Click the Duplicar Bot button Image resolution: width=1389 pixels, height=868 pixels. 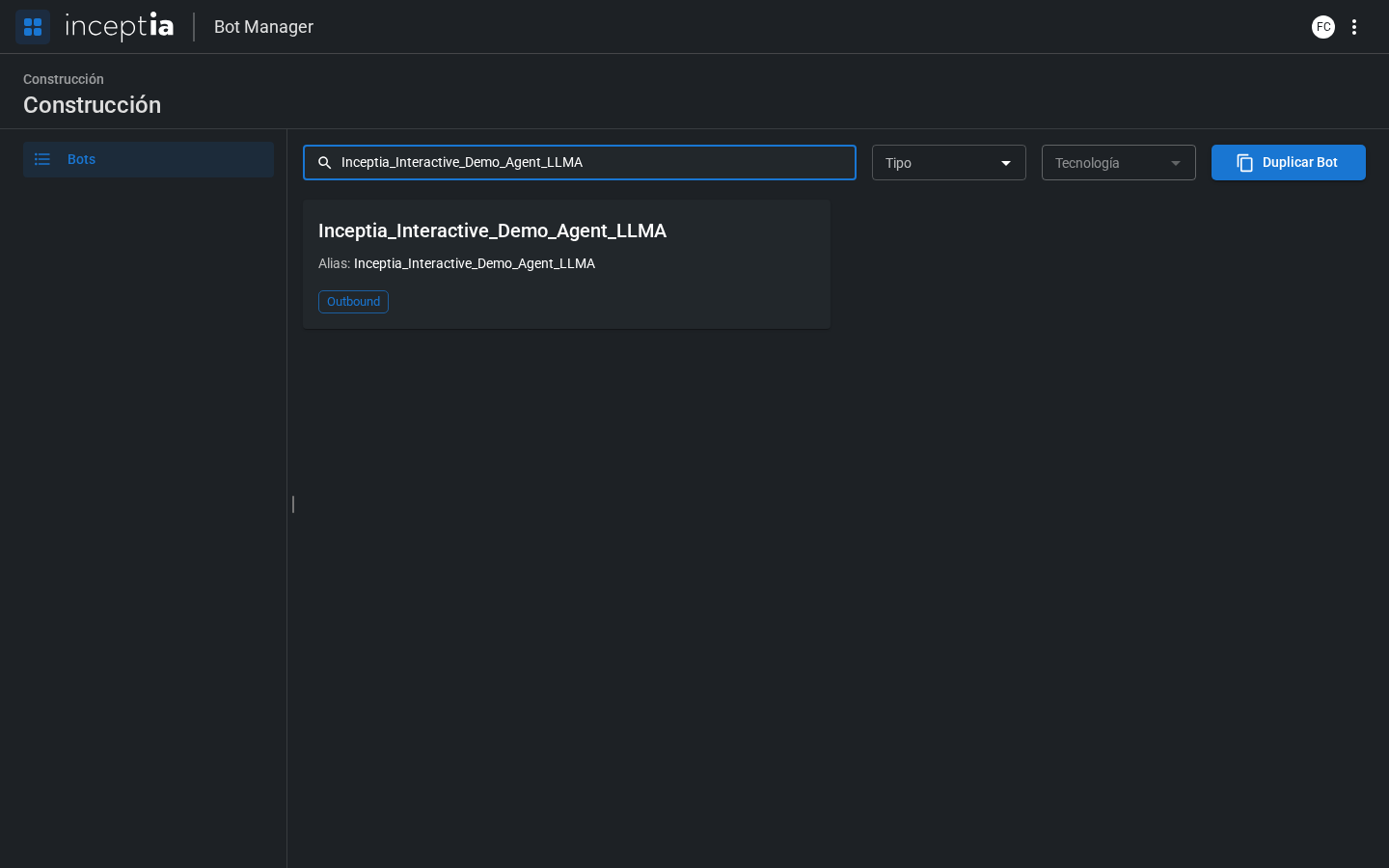tap(1289, 163)
